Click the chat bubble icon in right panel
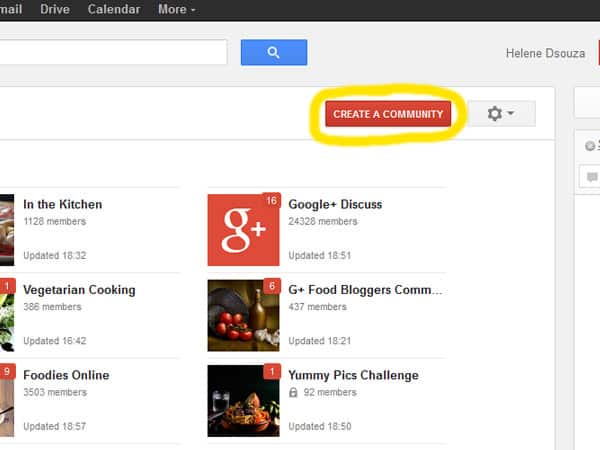600x450 pixels. pyautogui.click(x=592, y=177)
